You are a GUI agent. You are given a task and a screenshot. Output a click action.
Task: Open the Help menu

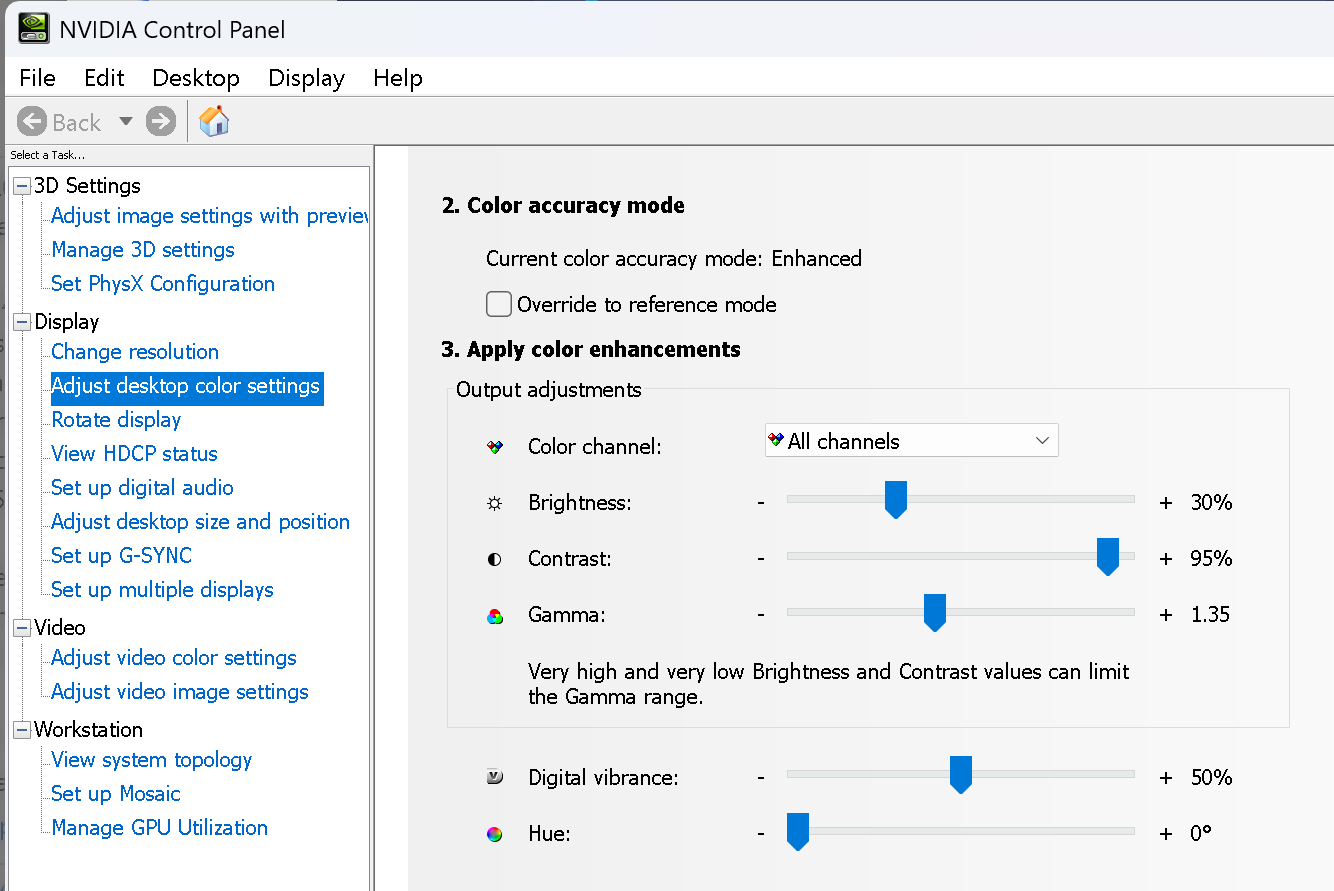(x=398, y=78)
